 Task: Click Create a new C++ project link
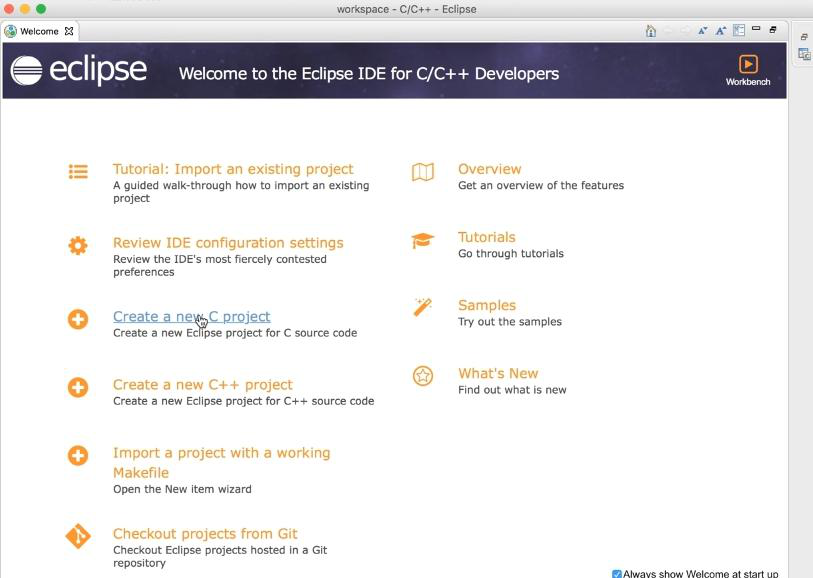tap(203, 385)
